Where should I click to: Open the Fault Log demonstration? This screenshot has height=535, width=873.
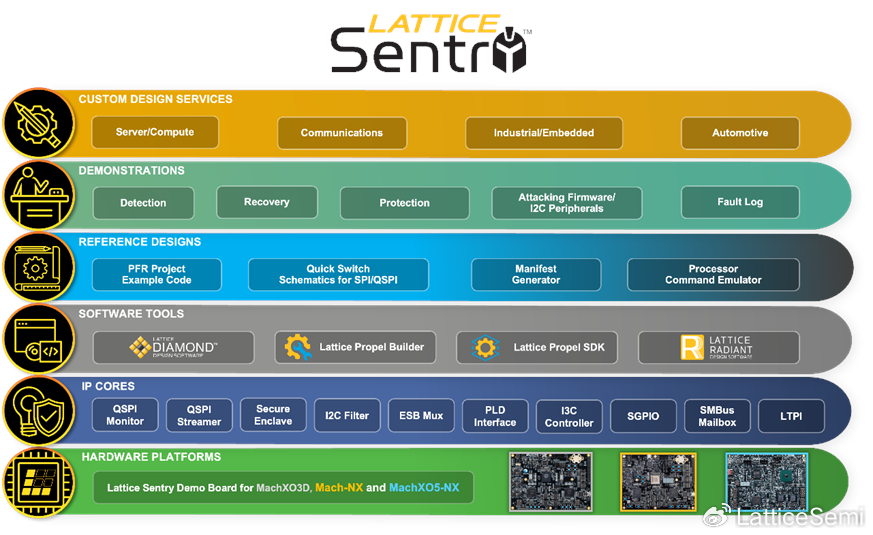pyautogui.click(x=740, y=202)
